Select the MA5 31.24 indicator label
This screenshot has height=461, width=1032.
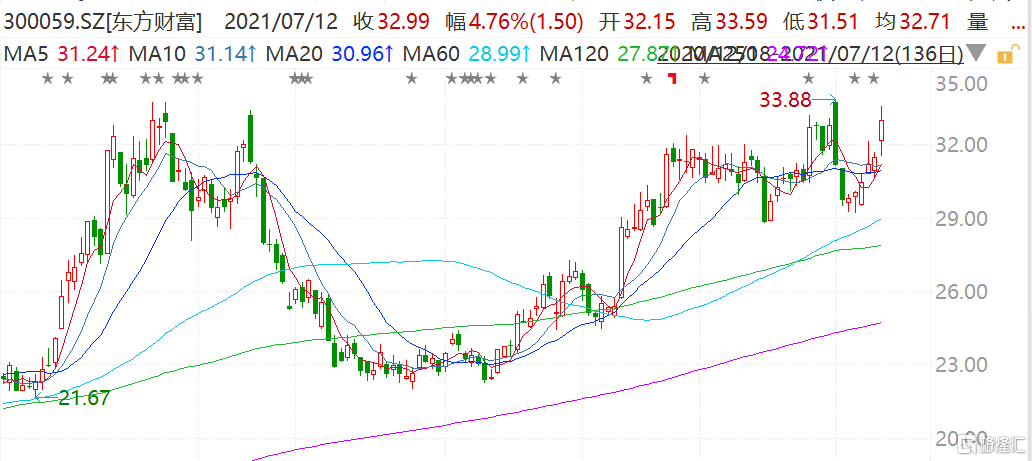coord(60,54)
